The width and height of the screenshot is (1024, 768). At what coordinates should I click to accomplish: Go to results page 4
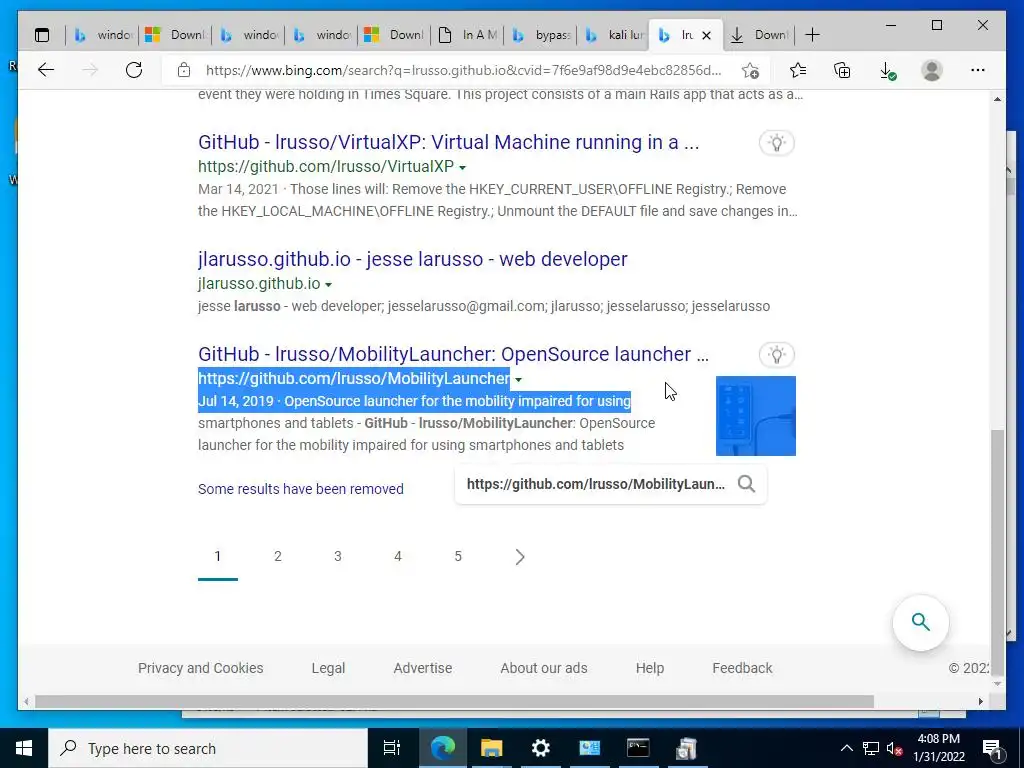pyautogui.click(x=398, y=556)
